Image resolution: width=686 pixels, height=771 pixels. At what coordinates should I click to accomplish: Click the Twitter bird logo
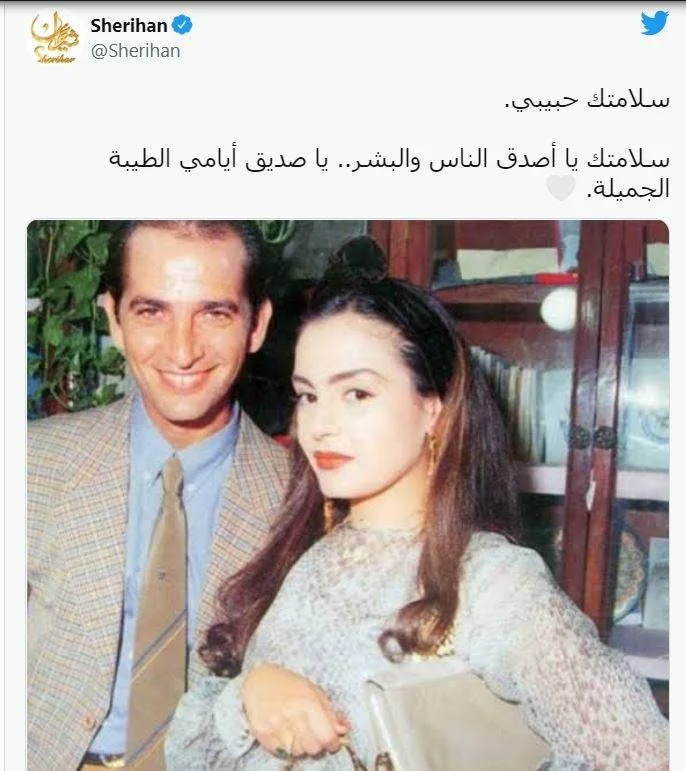pos(655,23)
